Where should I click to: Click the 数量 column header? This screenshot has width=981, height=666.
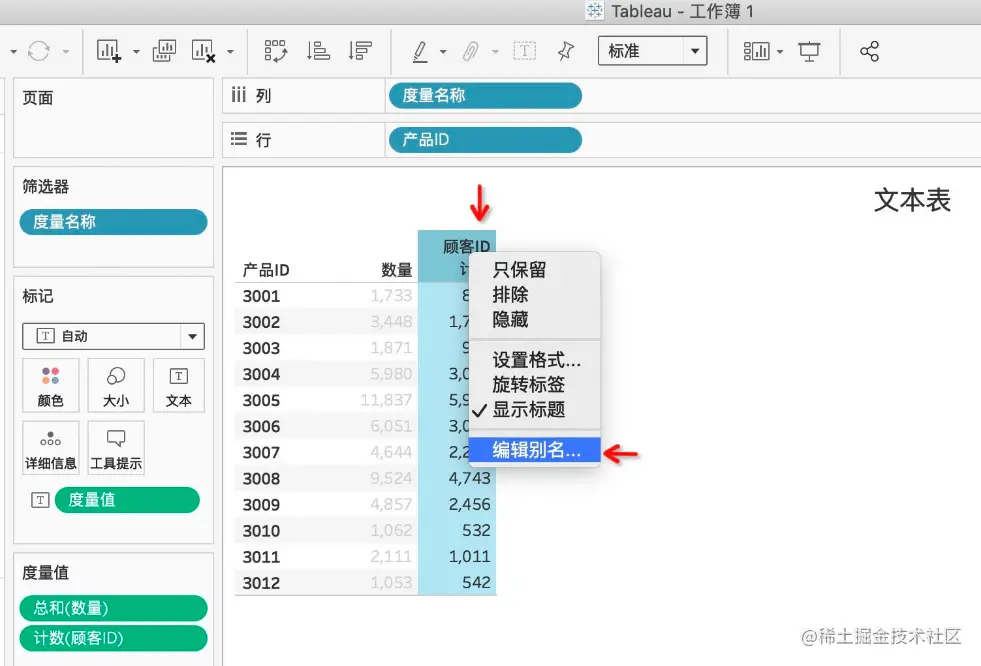[397, 270]
